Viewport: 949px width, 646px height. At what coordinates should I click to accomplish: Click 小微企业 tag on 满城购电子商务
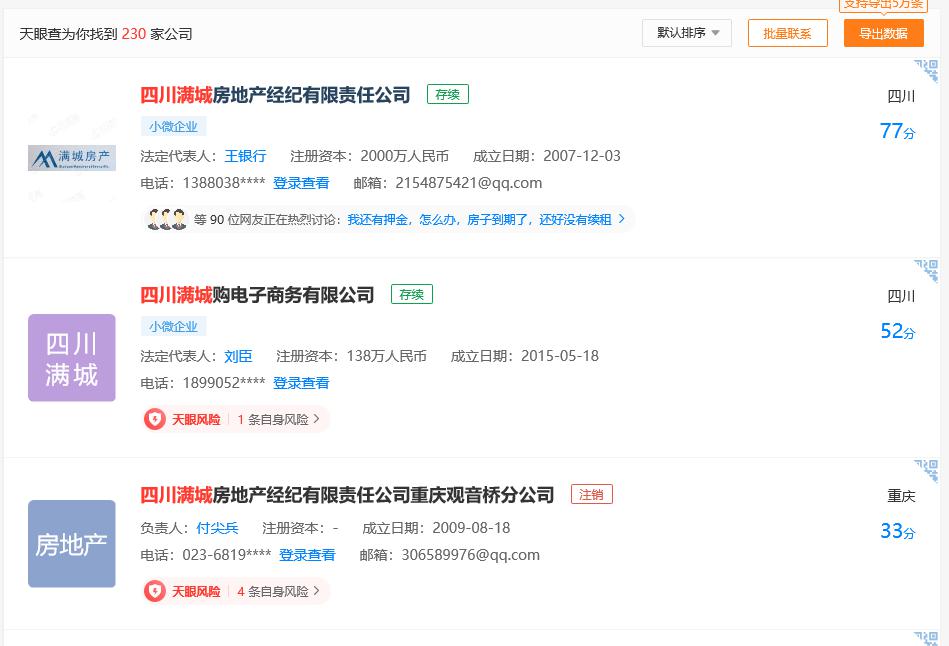174,326
